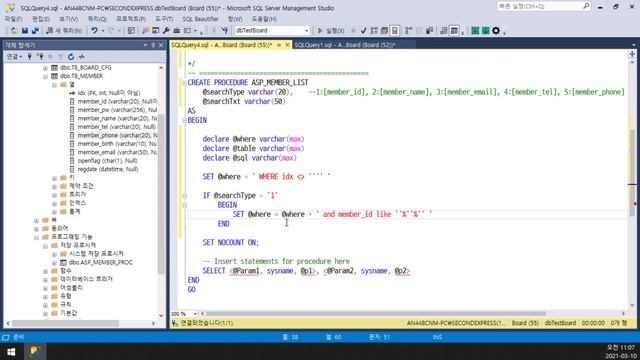This screenshot has height=360, width=640.
Task: Open the SQL Beautifier menu
Action: click(200, 19)
